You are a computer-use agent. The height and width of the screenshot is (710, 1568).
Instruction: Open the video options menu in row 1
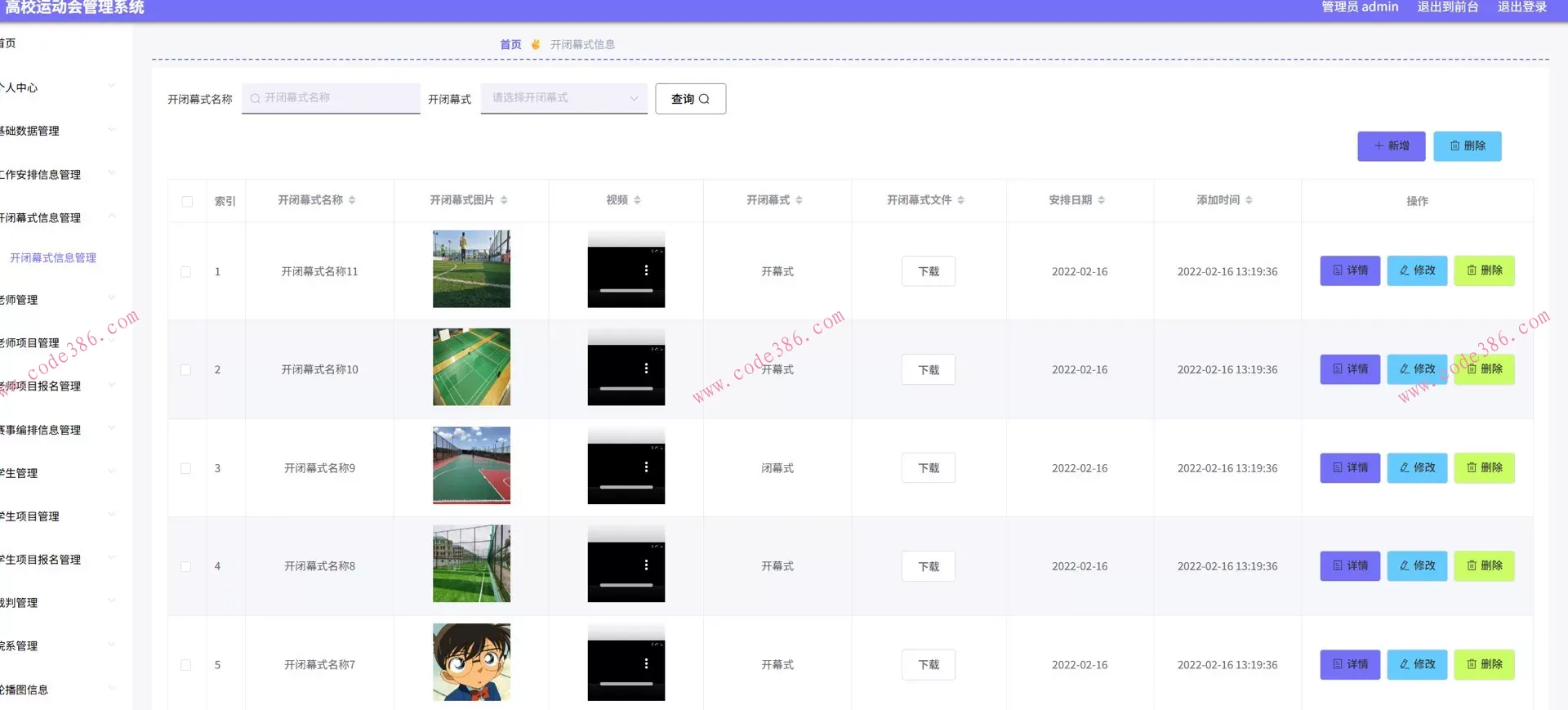646,270
